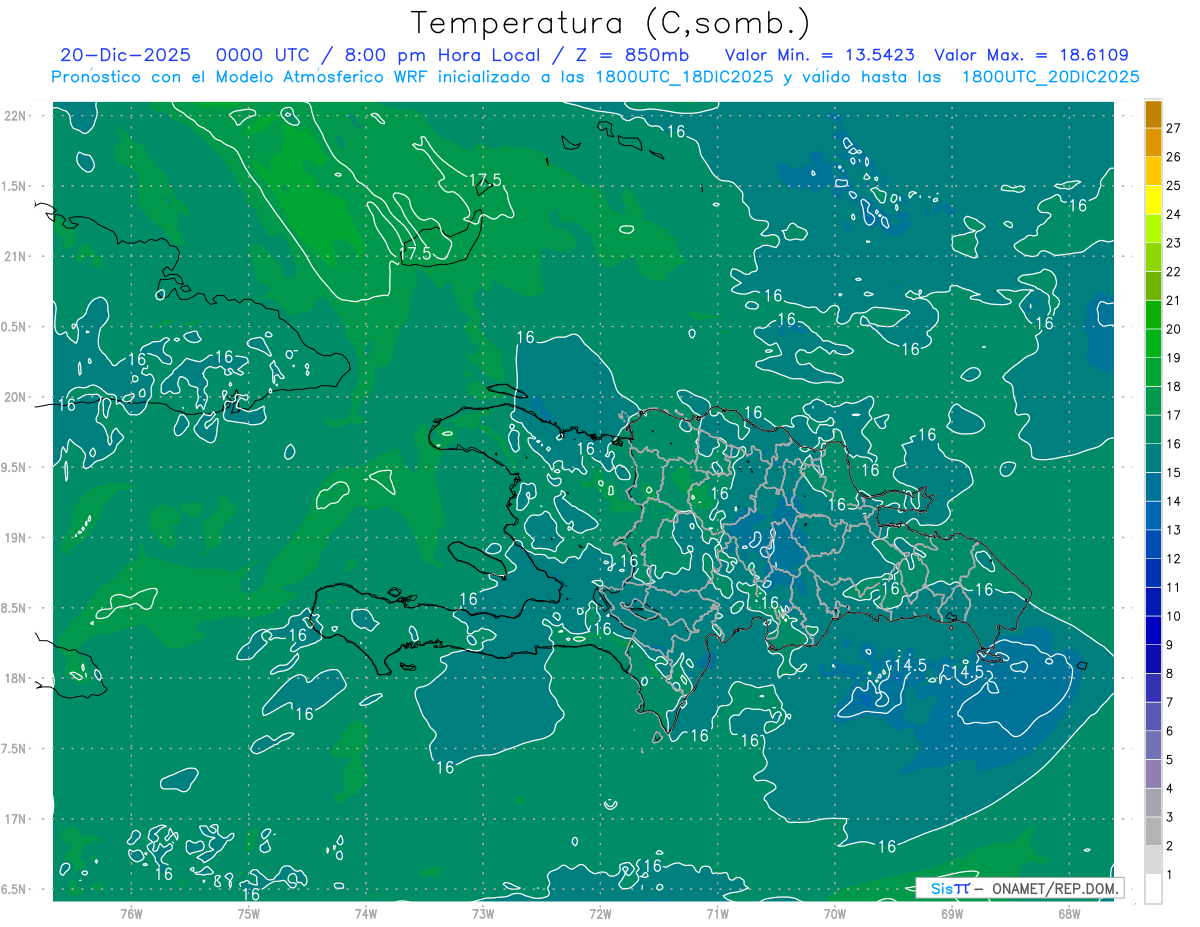Pick the legend color band between 17 and 18
This screenshot has width=1200, height=927.
[x=1153, y=401]
